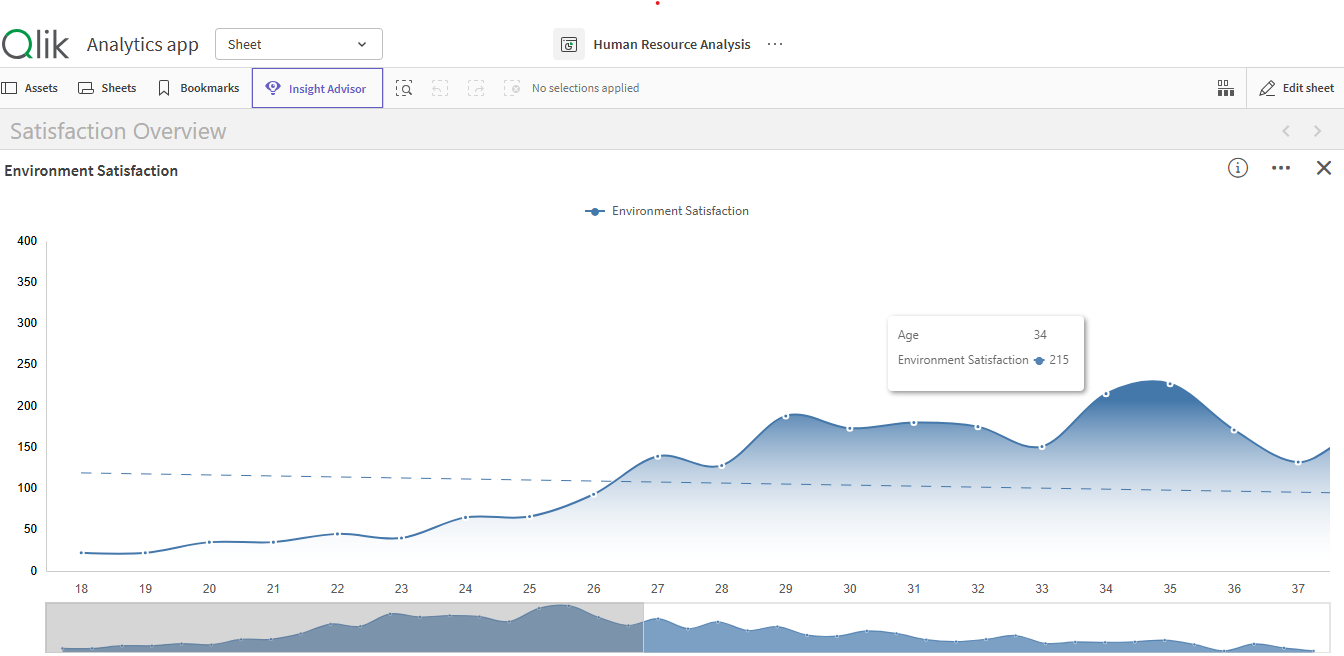The height and width of the screenshot is (656, 1344).
Task: Open the smart search icon
Action: click(x=404, y=88)
